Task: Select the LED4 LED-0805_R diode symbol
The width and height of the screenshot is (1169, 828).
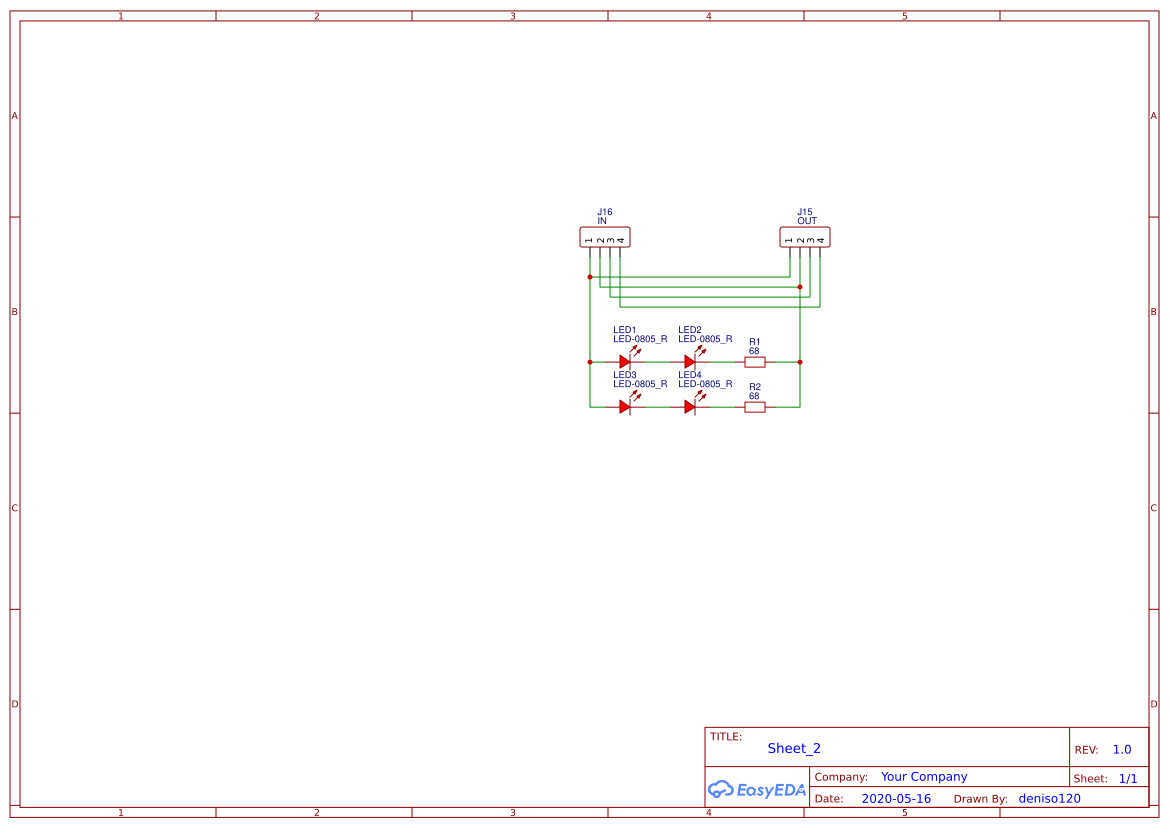Action: tap(691, 407)
